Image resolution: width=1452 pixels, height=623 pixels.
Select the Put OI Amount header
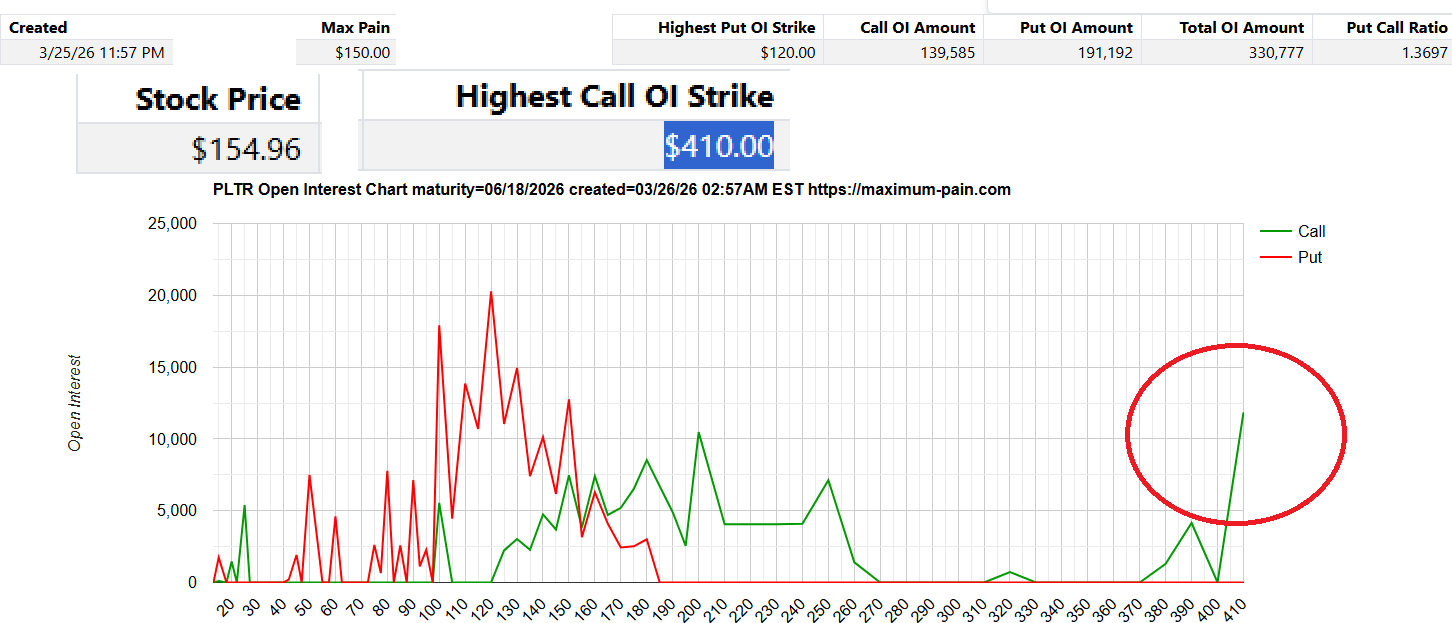point(1062,28)
